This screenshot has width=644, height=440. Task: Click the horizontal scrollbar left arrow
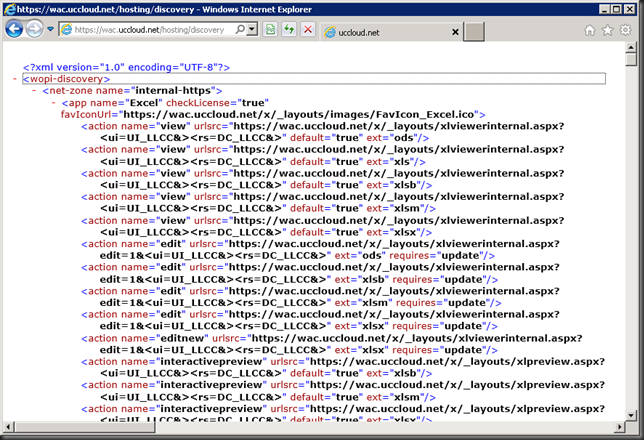(8, 427)
